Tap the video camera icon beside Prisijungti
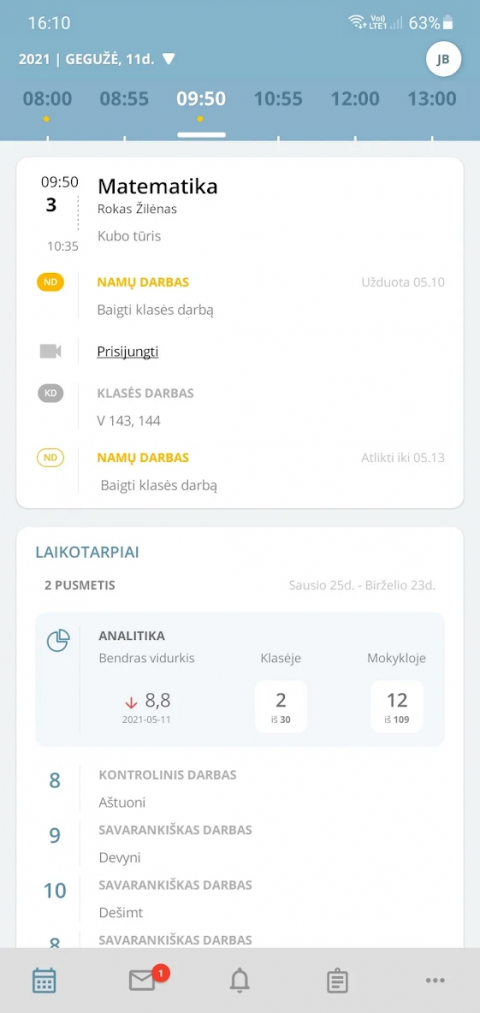480x1013 pixels. (x=50, y=351)
